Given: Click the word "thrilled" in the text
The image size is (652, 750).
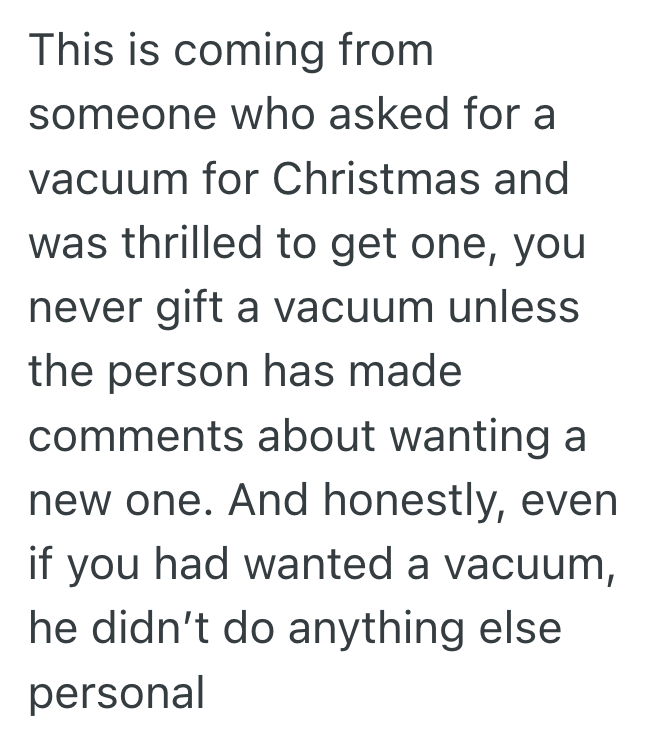Looking at the screenshot, I should point(181,242).
